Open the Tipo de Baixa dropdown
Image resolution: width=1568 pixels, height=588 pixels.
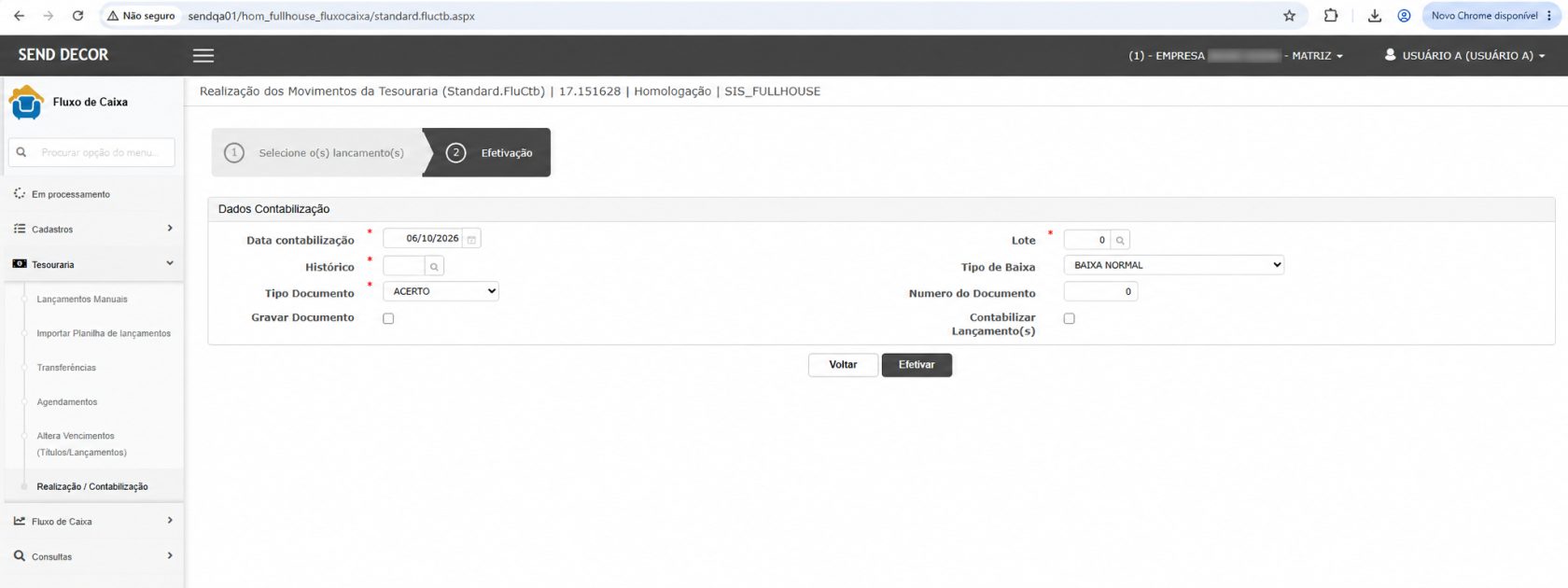tap(1174, 265)
